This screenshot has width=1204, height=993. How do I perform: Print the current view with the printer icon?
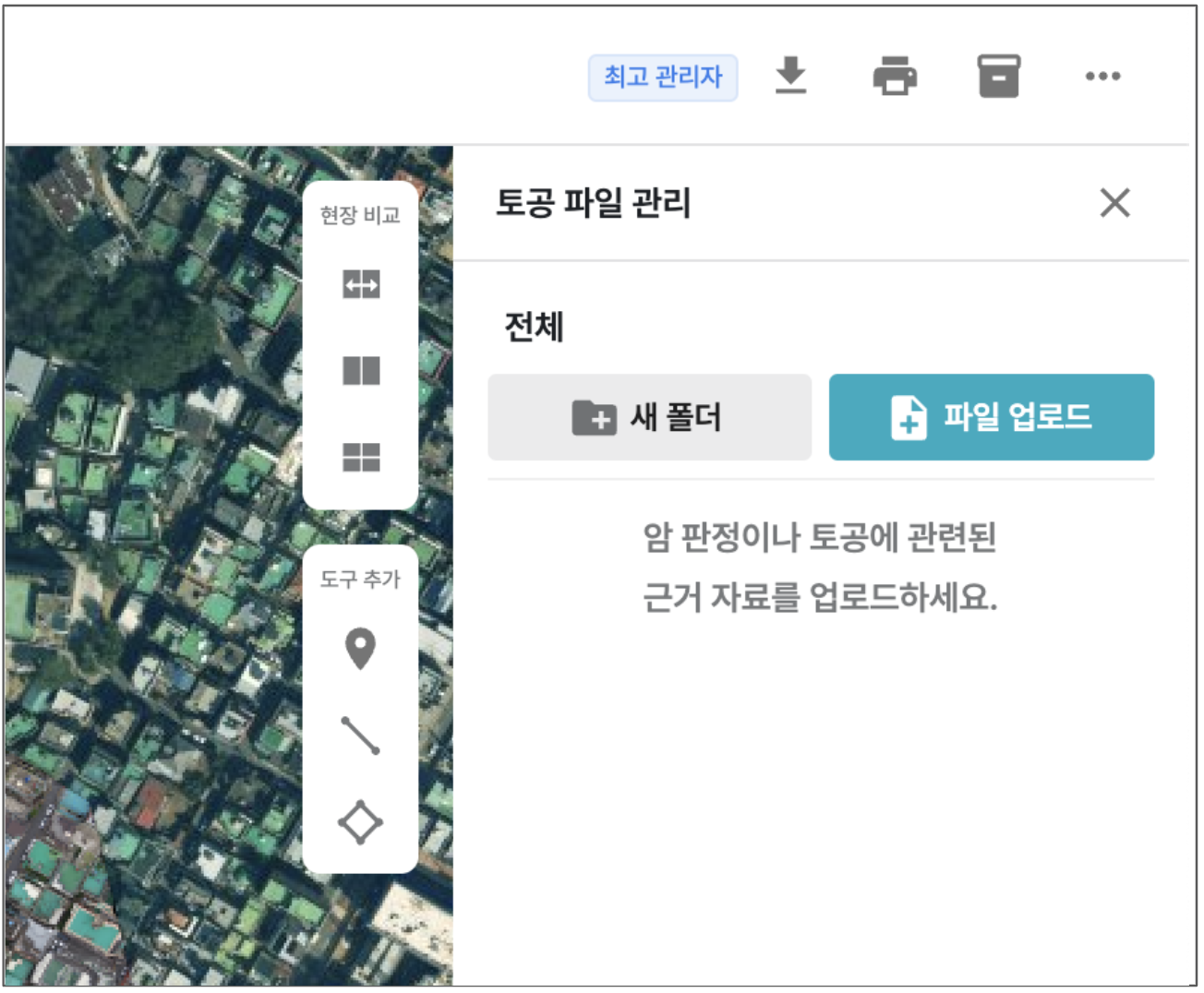(894, 76)
